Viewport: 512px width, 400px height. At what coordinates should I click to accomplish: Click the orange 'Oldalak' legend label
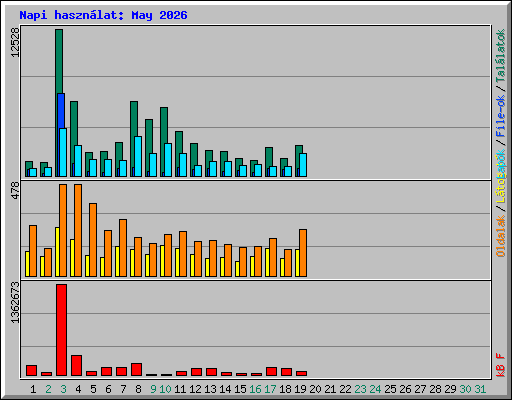500,236
